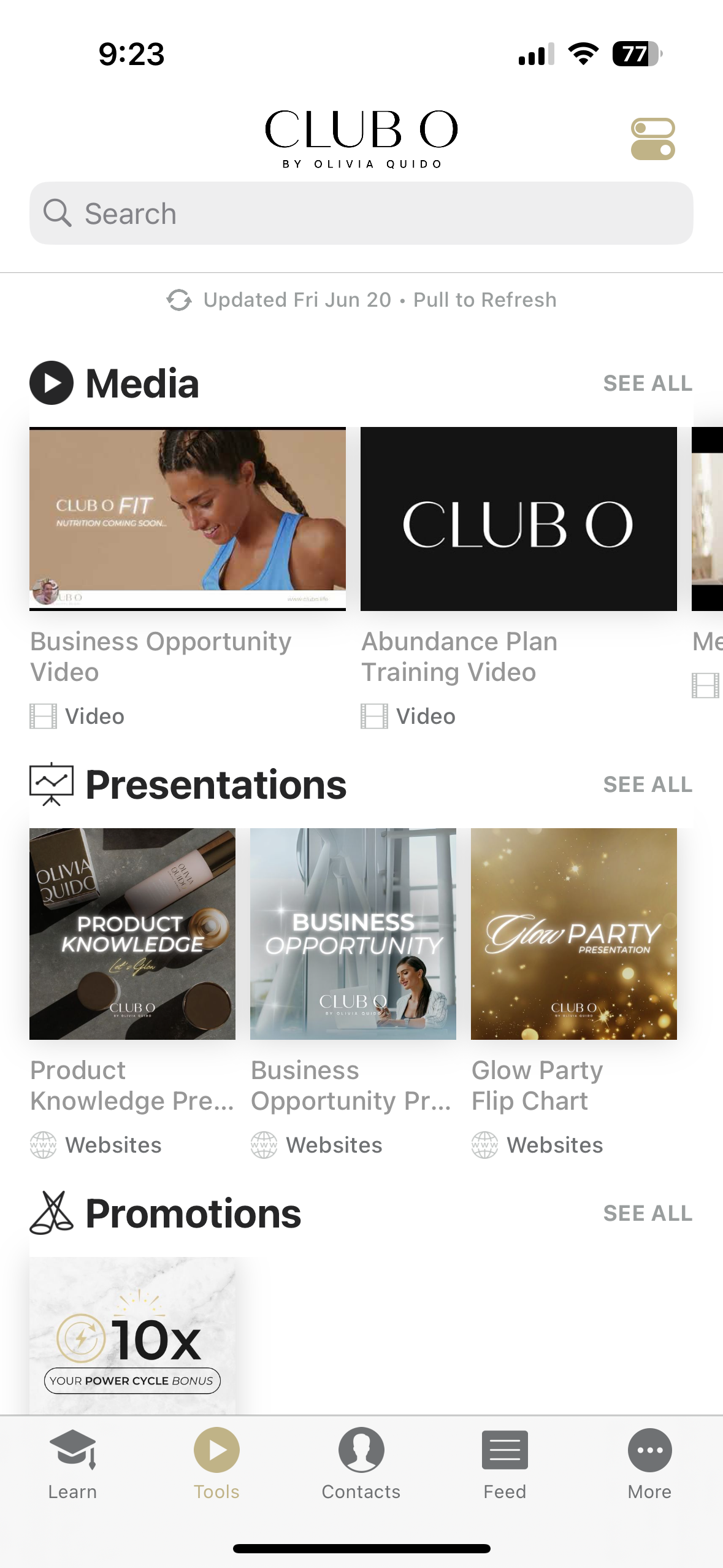723x1568 pixels.
Task: Switch to the Learn tab
Action: tap(72, 1464)
